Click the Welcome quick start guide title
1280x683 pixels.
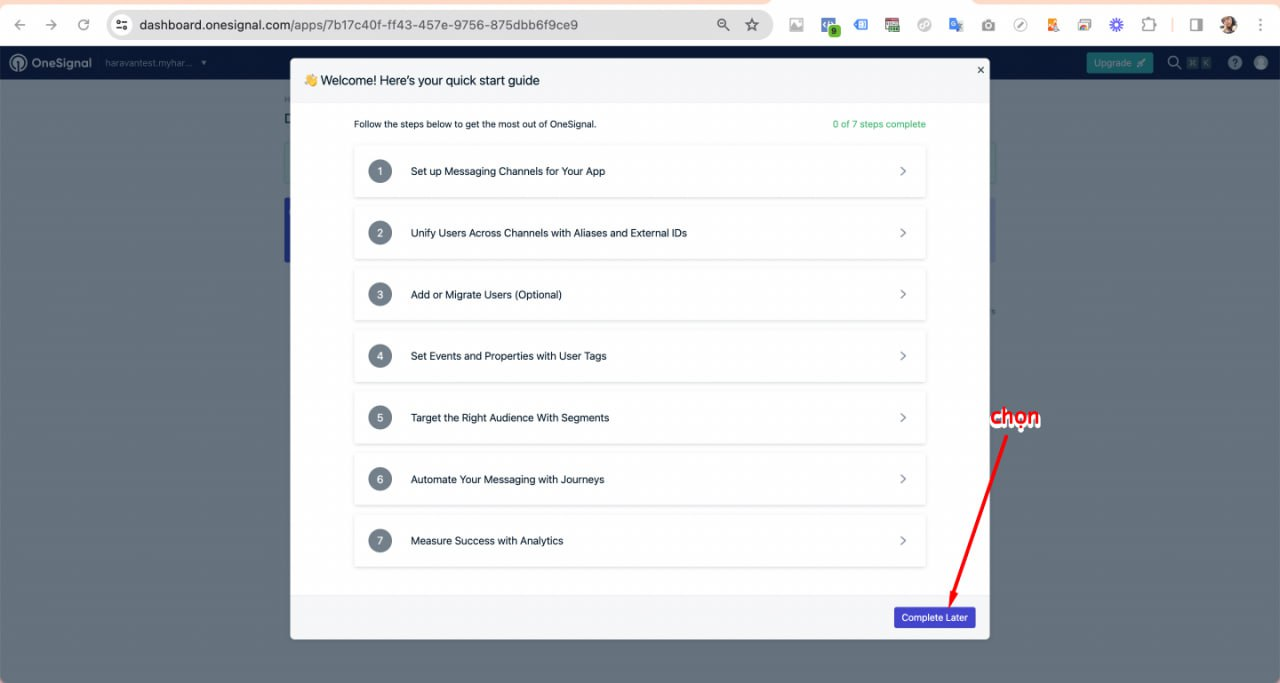click(x=421, y=80)
